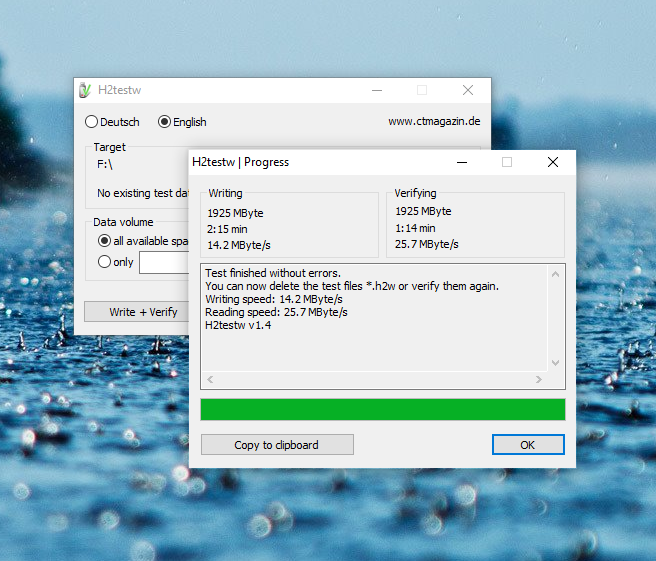Minimize the main H2testw window
The width and height of the screenshot is (656, 561).
[377, 90]
